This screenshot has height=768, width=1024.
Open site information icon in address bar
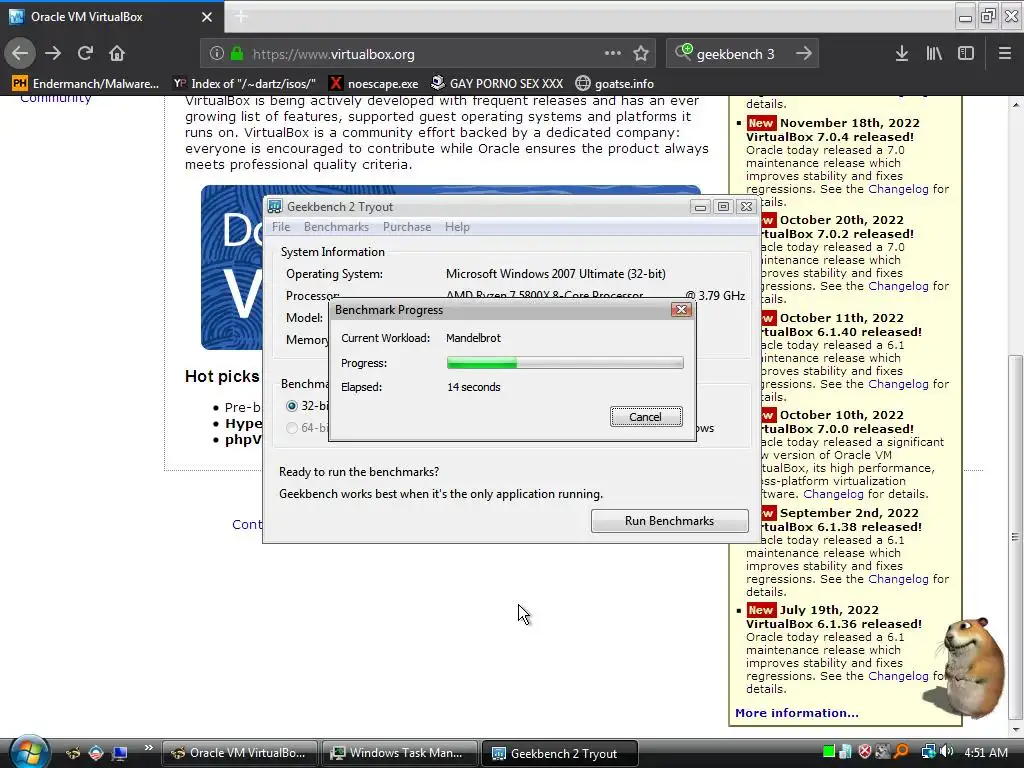[217, 54]
